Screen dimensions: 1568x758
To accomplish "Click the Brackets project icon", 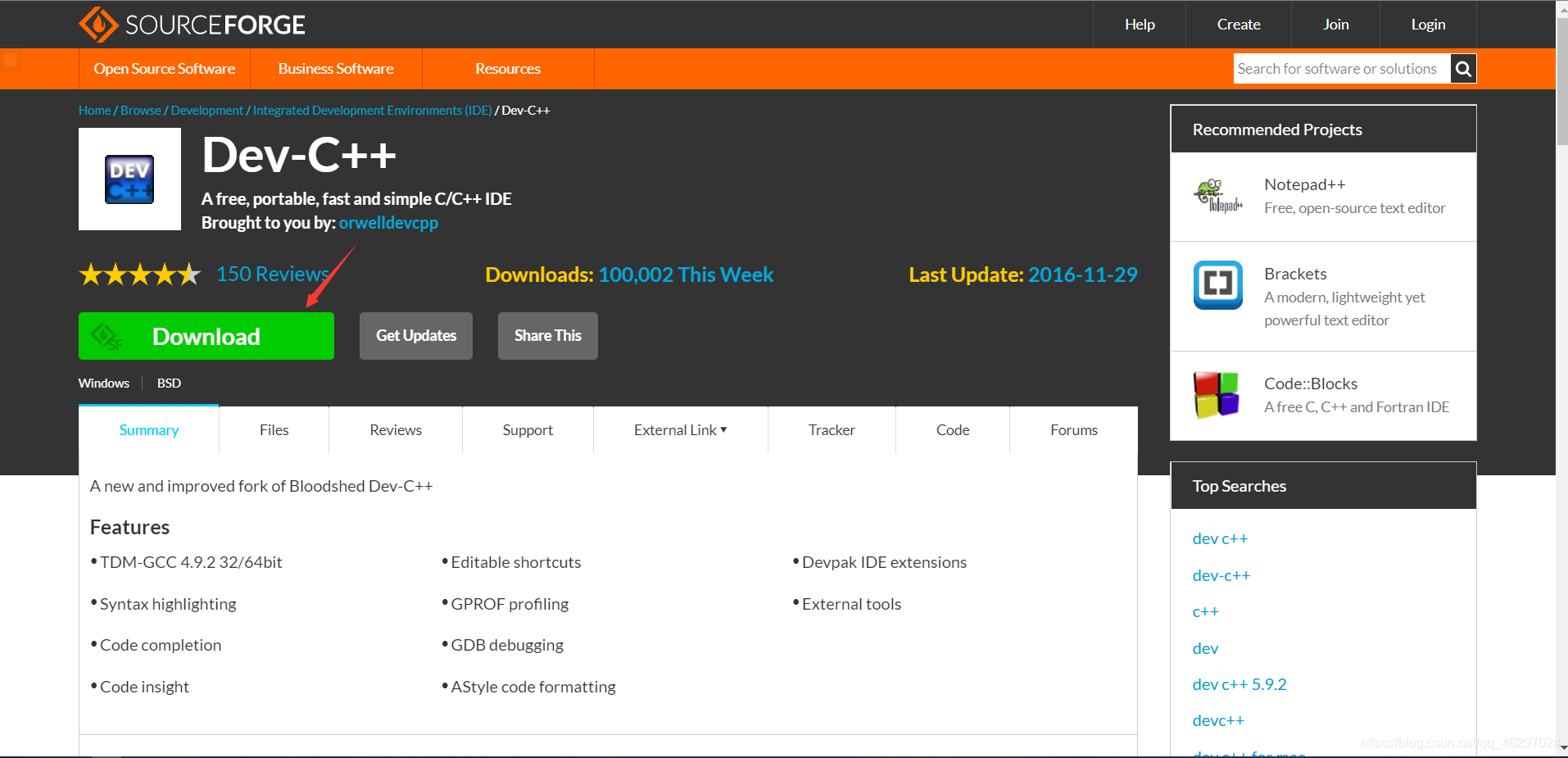I will point(1217,285).
